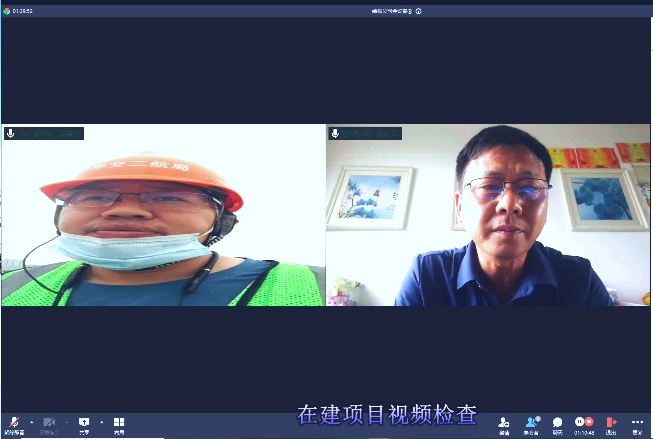Select the video tile of hard-hat participant
653x439 pixels.
tap(162, 215)
